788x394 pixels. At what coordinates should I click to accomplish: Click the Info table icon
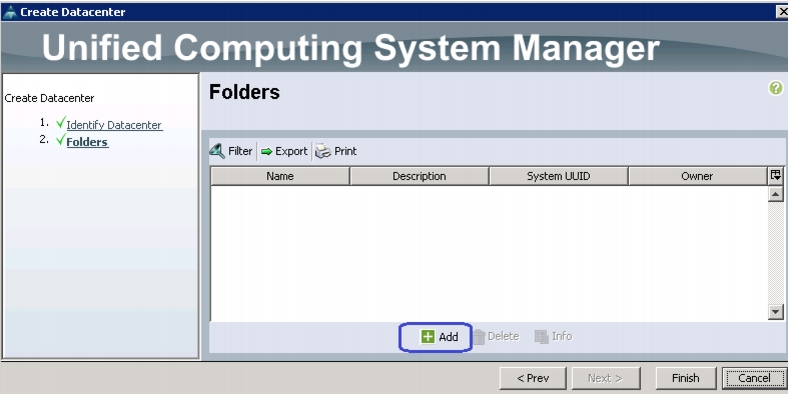click(541, 337)
